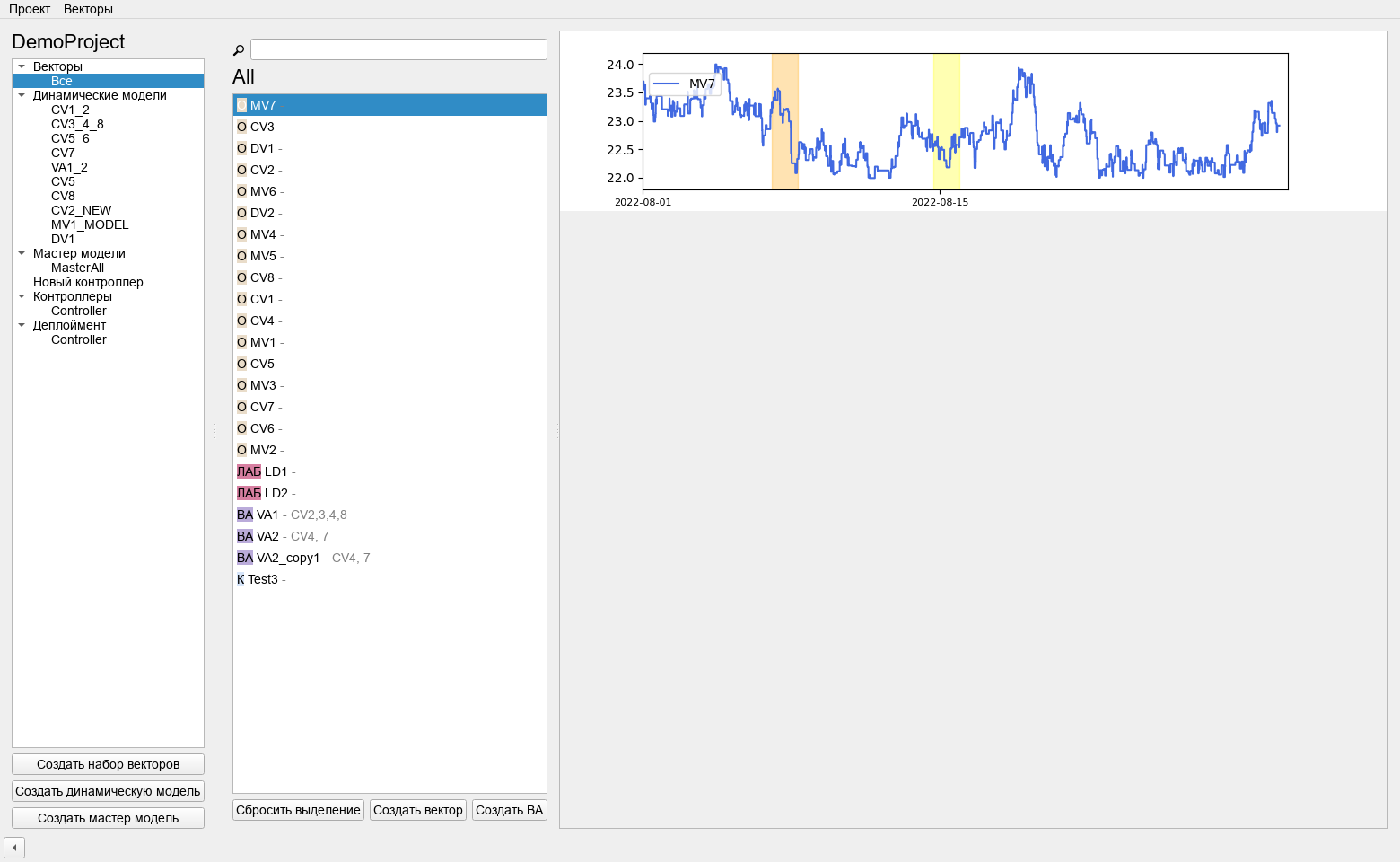
Task: Select the К Test3 row
Action: pyautogui.click(x=389, y=579)
